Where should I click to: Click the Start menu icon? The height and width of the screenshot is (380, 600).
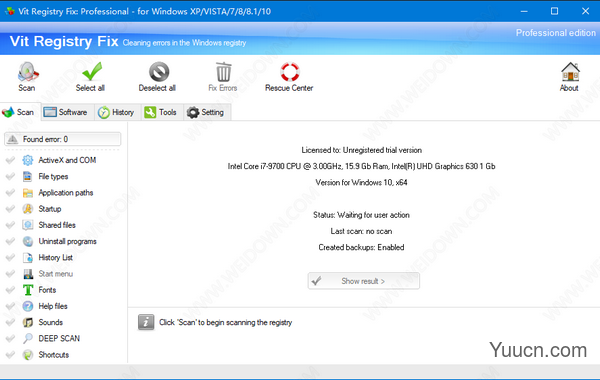28,274
